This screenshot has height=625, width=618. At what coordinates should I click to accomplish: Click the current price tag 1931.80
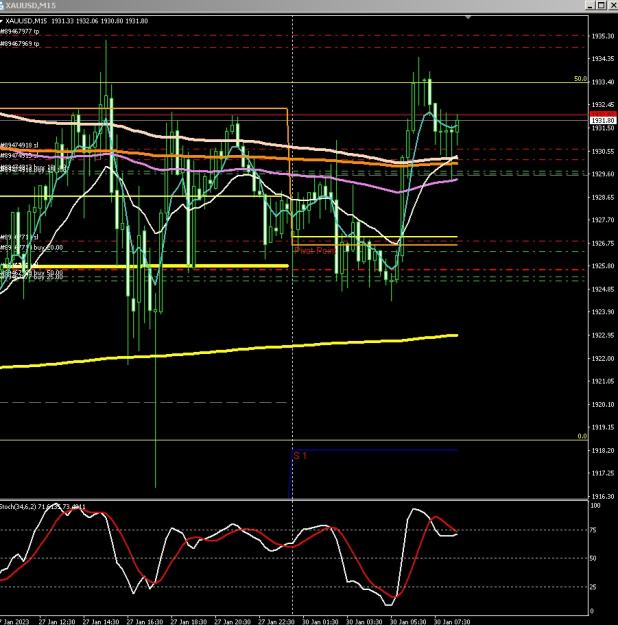pos(603,120)
